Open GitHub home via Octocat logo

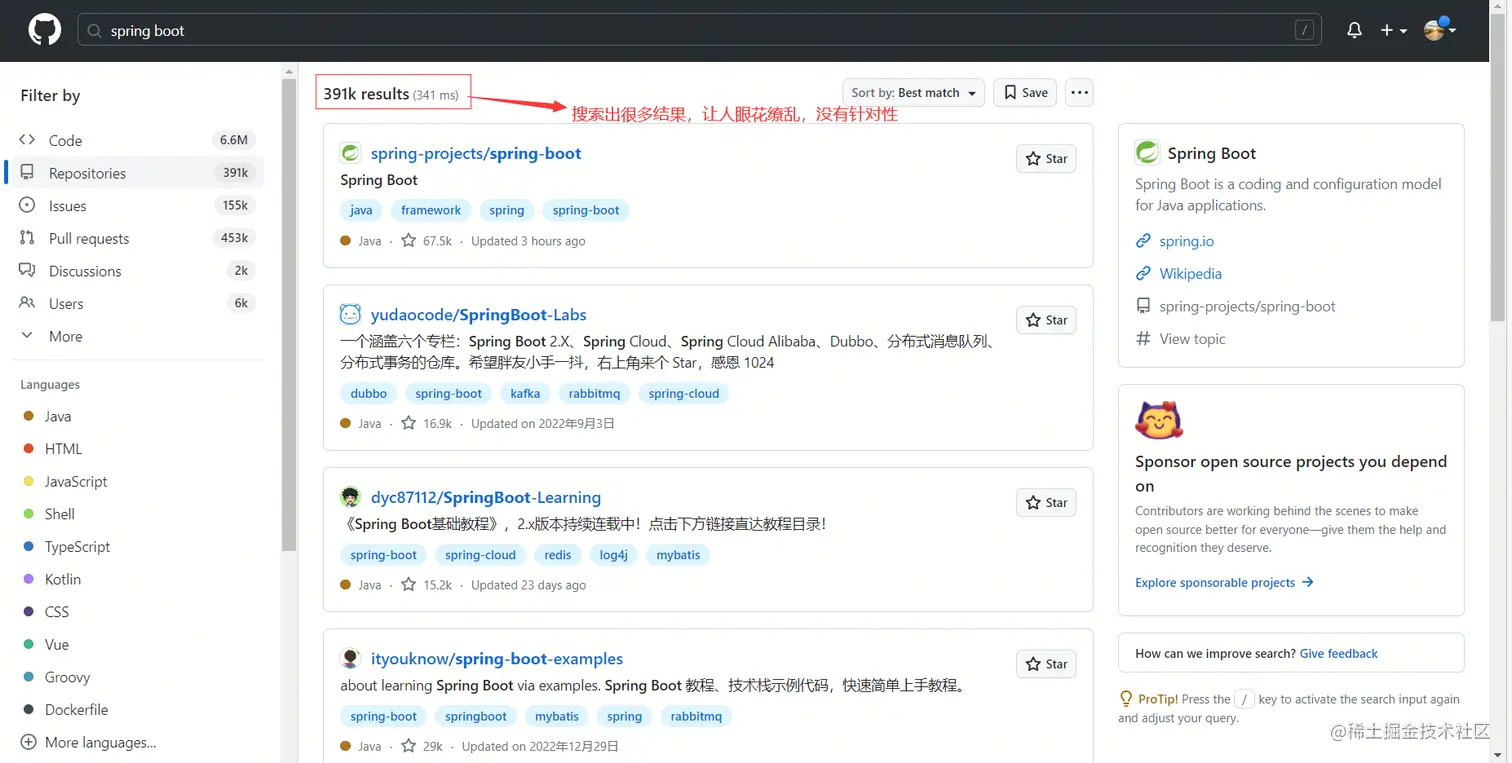(x=44, y=30)
